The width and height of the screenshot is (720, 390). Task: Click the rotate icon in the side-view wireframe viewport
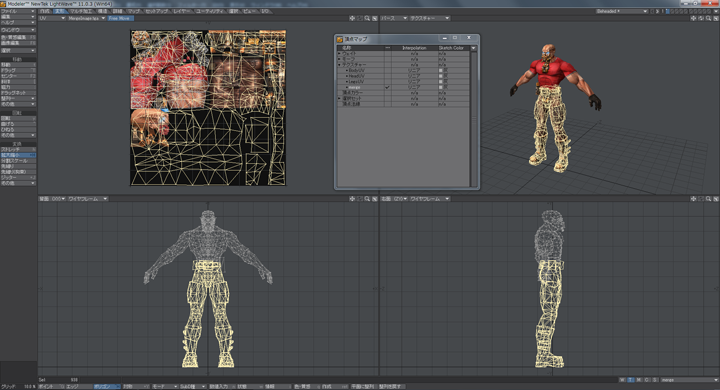[701, 199]
